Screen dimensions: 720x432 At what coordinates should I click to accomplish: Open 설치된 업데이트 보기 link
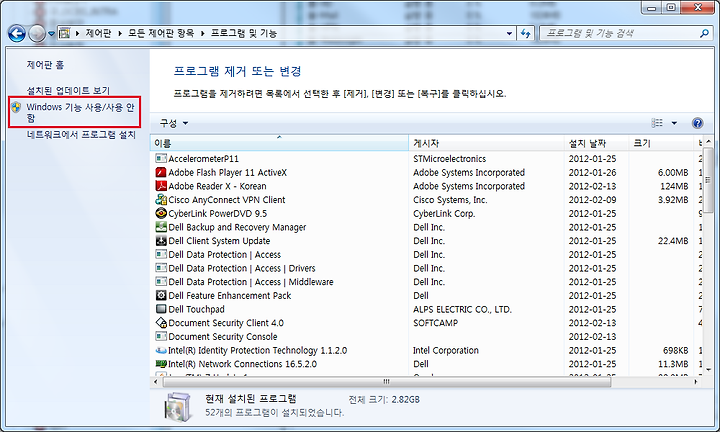[68, 90]
